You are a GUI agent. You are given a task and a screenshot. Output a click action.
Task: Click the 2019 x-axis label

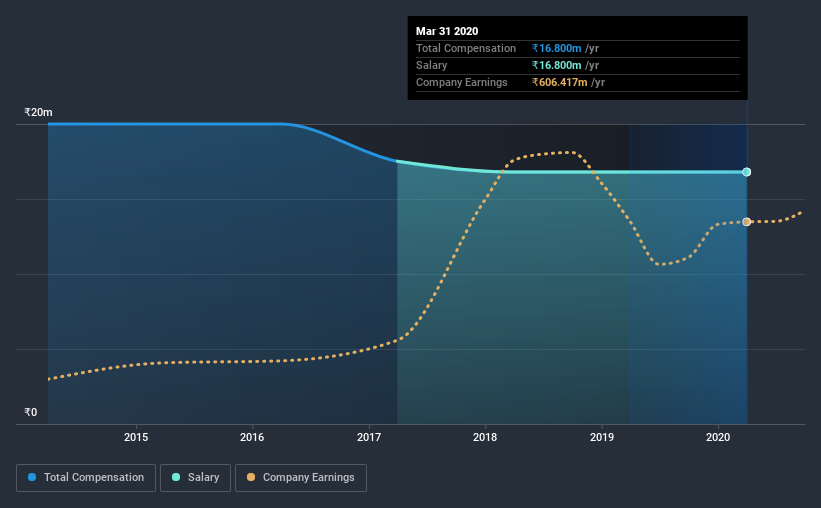click(x=602, y=437)
